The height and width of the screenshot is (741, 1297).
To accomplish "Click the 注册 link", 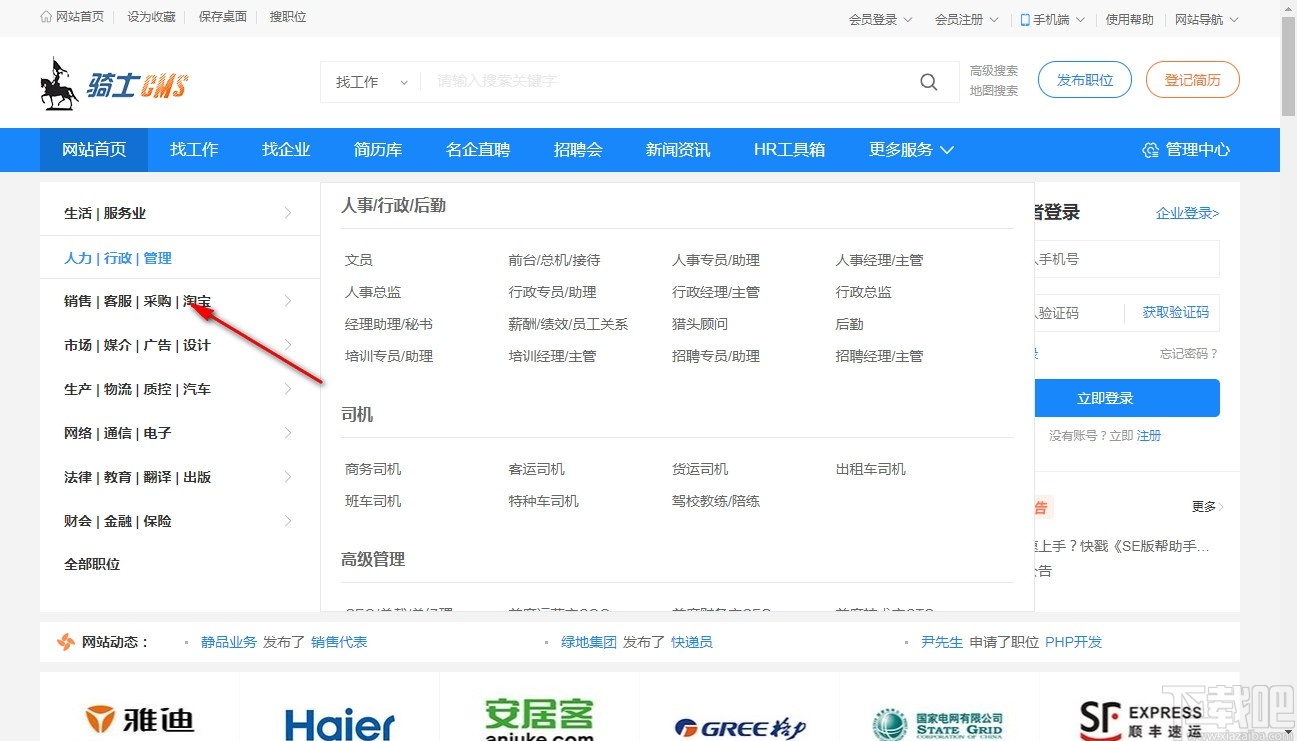I will [1149, 436].
